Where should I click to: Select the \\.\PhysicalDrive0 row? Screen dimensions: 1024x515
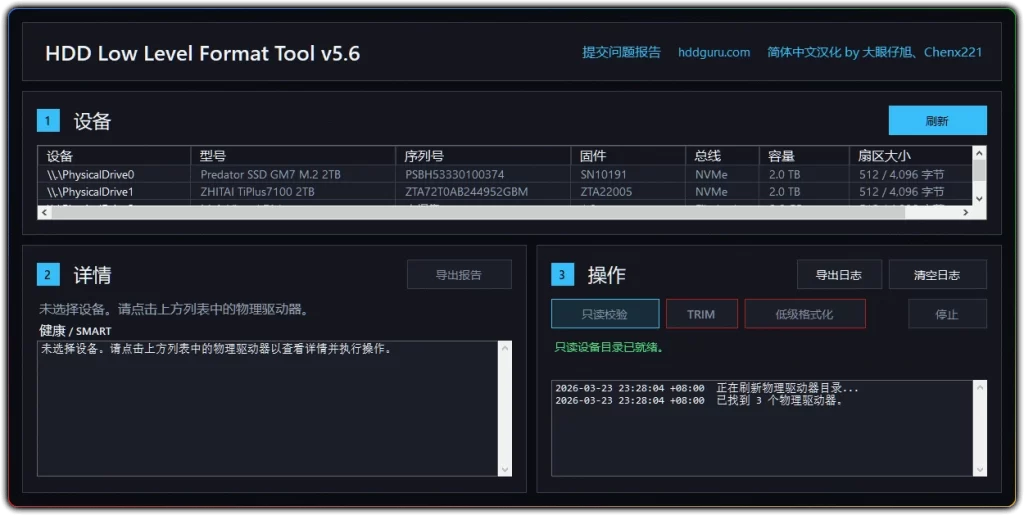(x=505, y=175)
